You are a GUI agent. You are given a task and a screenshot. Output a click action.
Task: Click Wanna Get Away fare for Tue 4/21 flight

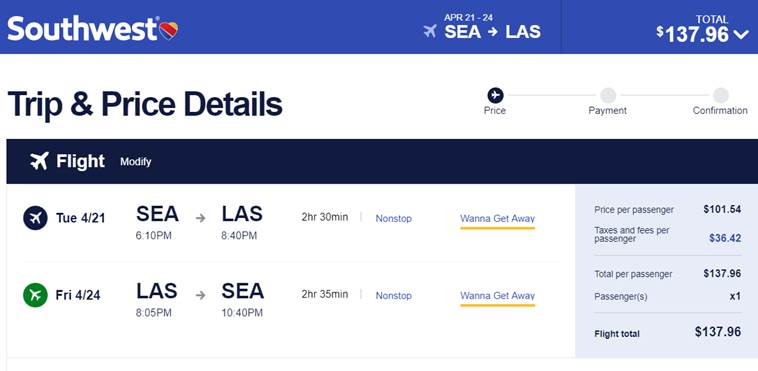(497, 219)
